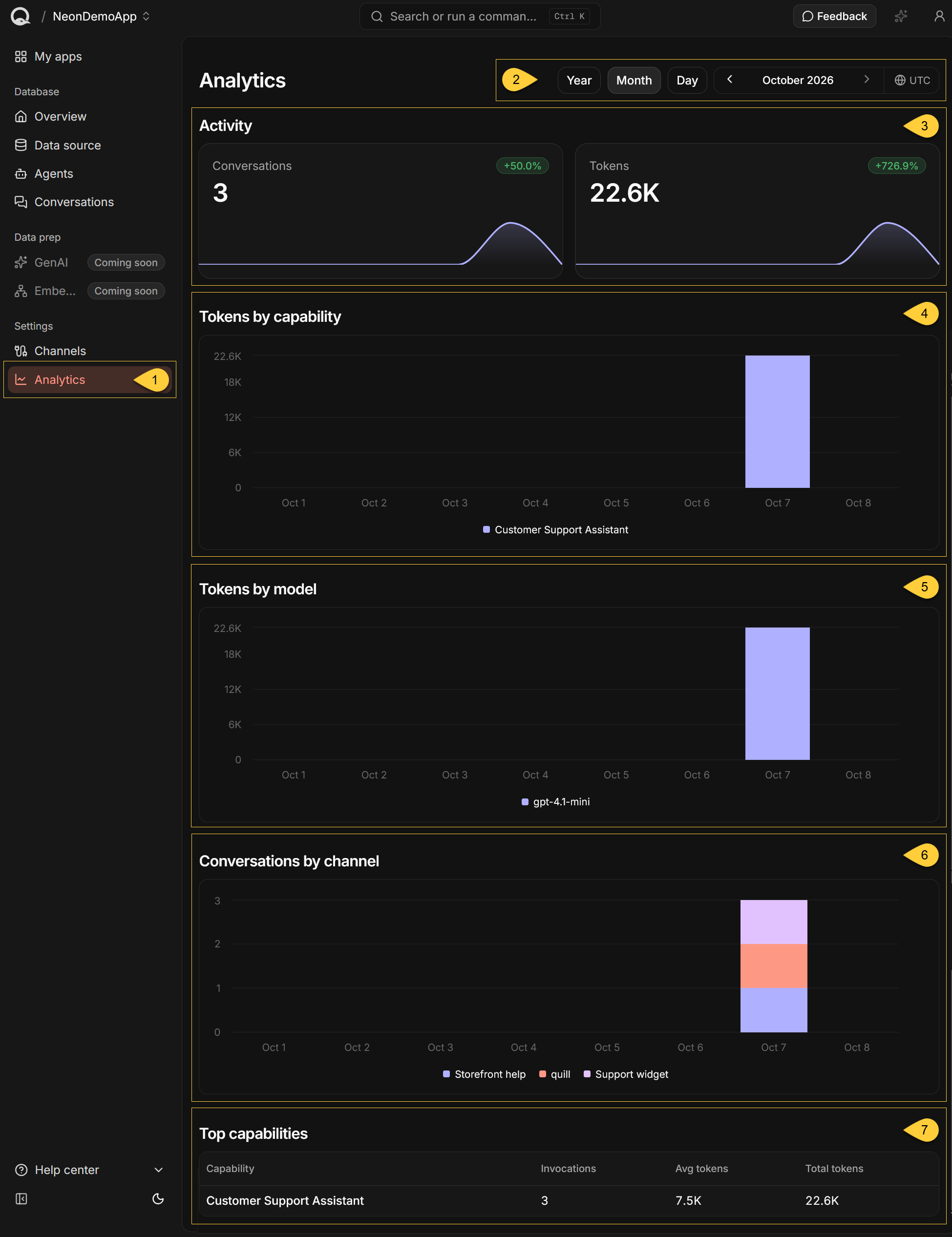The height and width of the screenshot is (1237, 952).
Task: Switch the range to Year
Action: click(x=578, y=81)
